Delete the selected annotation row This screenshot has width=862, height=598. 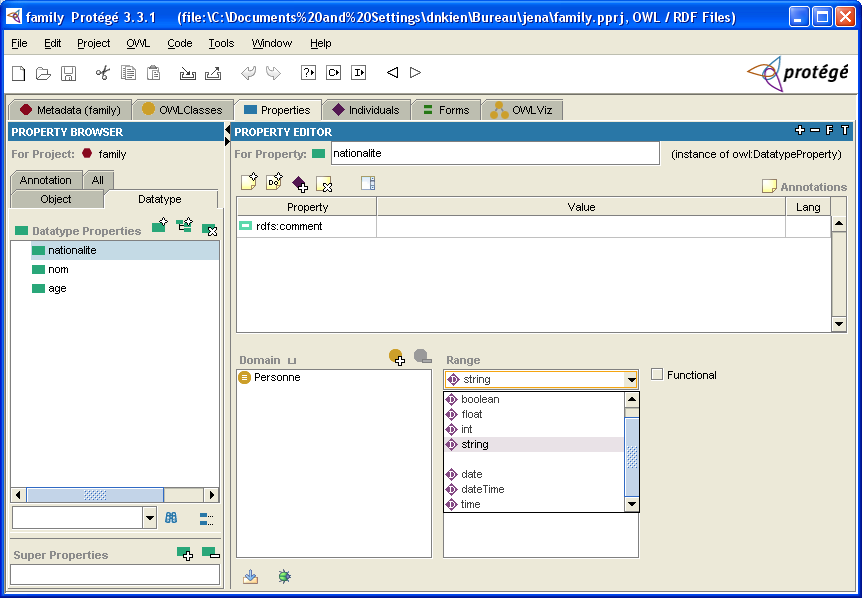(324, 184)
